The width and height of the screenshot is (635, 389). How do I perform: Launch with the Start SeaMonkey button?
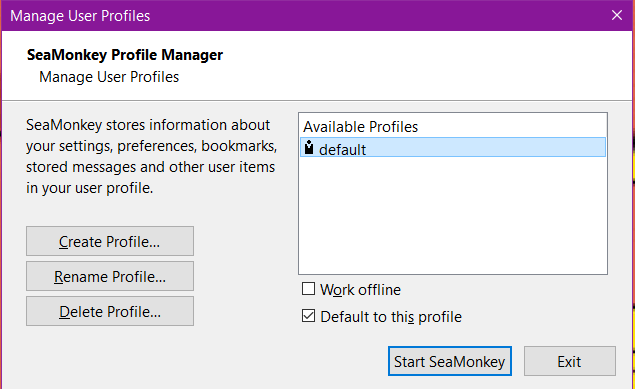click(x=450, y=361)
